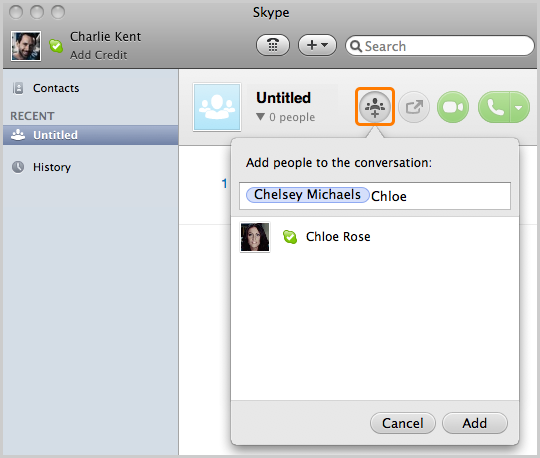This screenshot has height=458, width=540.
Task: Click the green online status icon beside Charlie Kent
Action: 56,46
